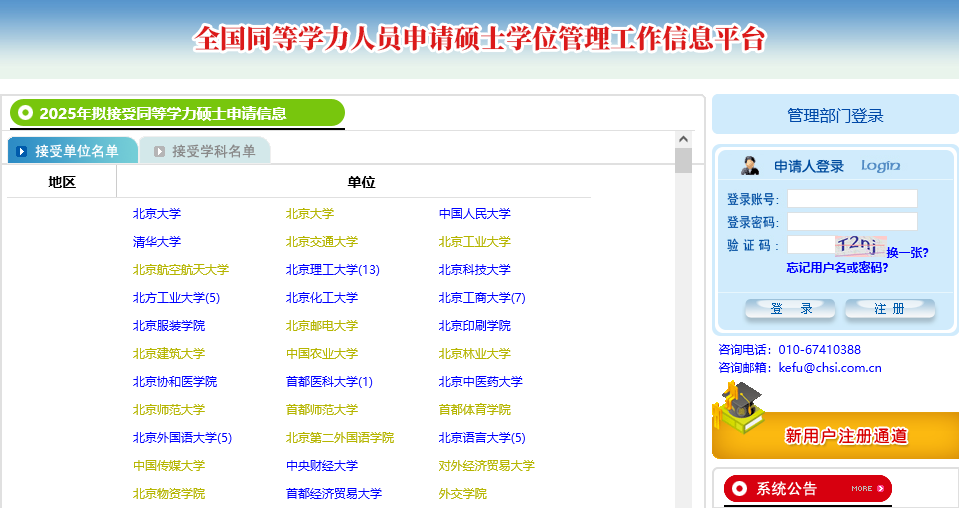Open 忘记用户名或密码? link

coord(837,268)
